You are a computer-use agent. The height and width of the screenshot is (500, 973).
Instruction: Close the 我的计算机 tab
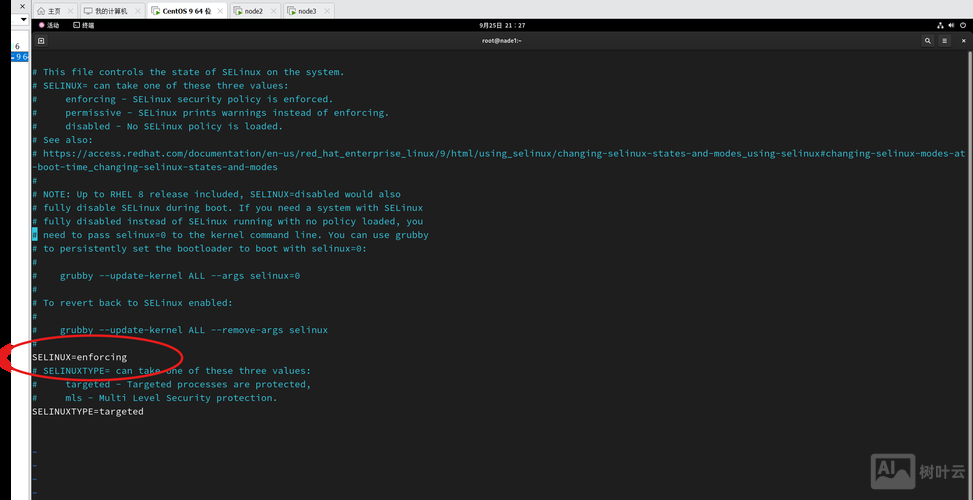138,11
